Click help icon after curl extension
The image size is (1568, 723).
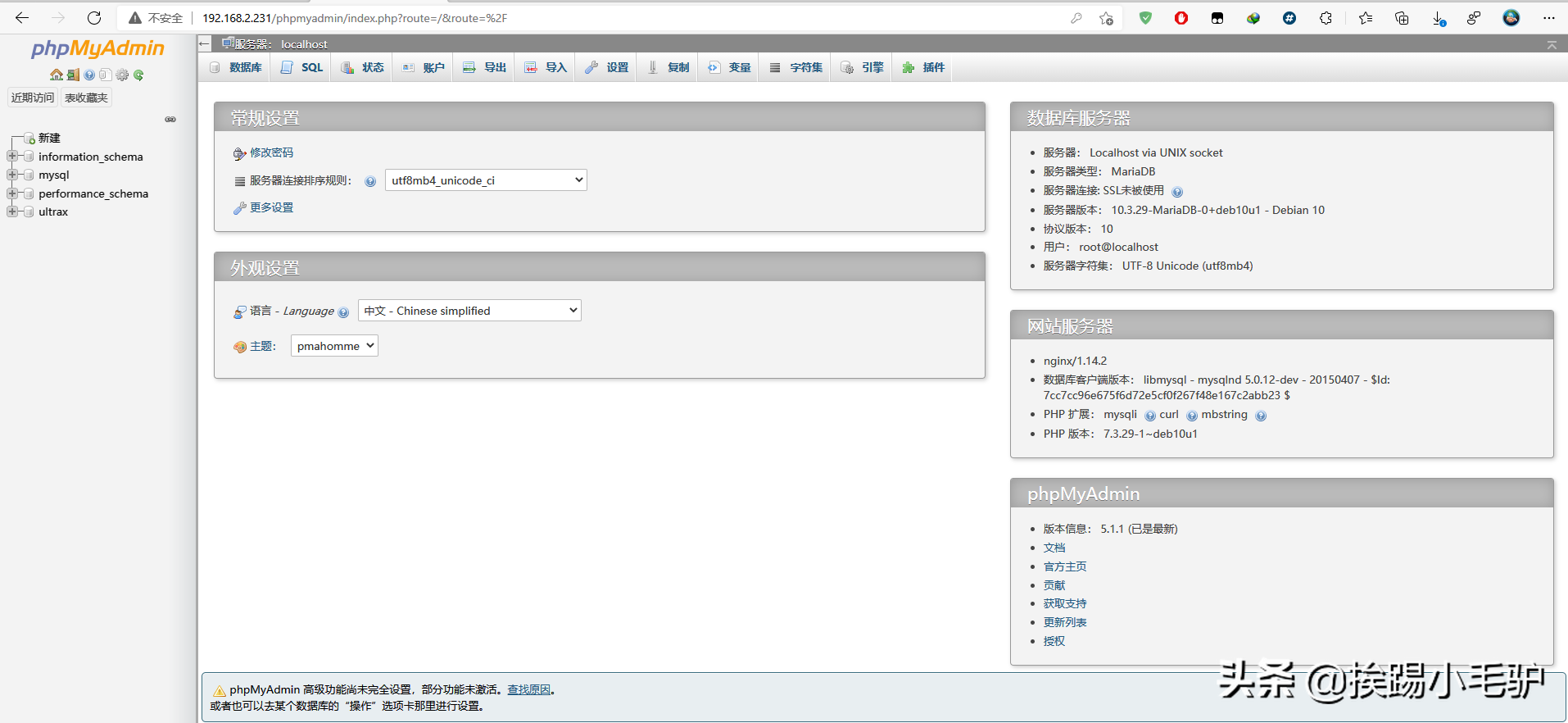click(x=1192, y=416)
